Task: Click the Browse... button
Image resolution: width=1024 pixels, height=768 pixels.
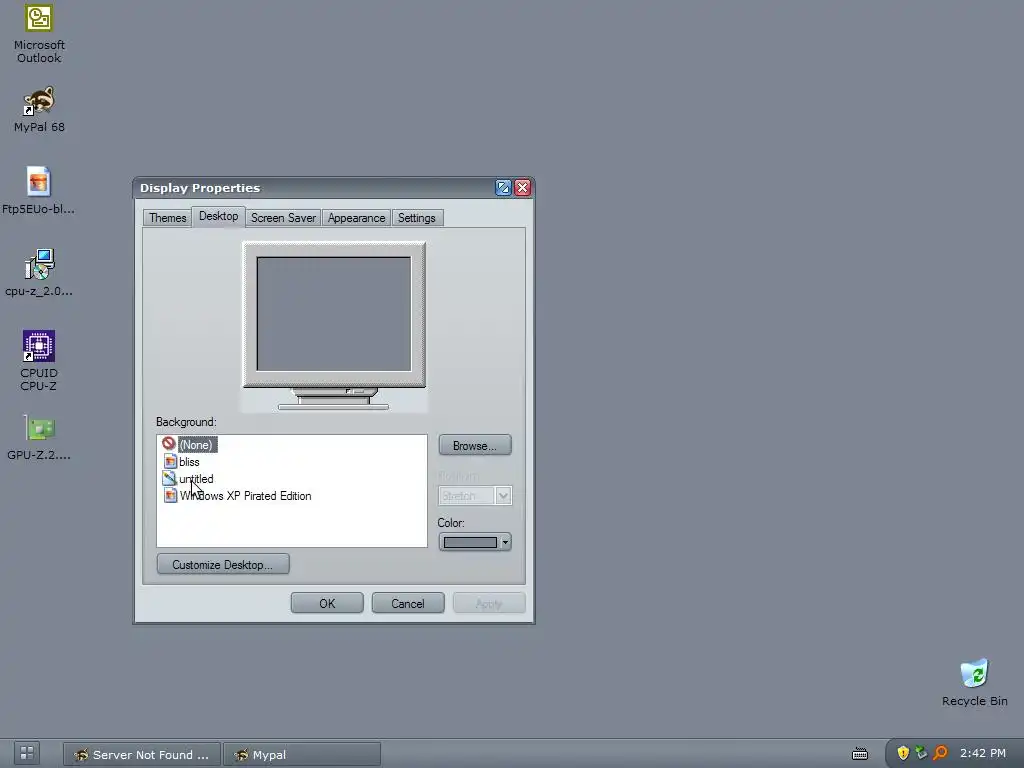Action: [475, 445]
